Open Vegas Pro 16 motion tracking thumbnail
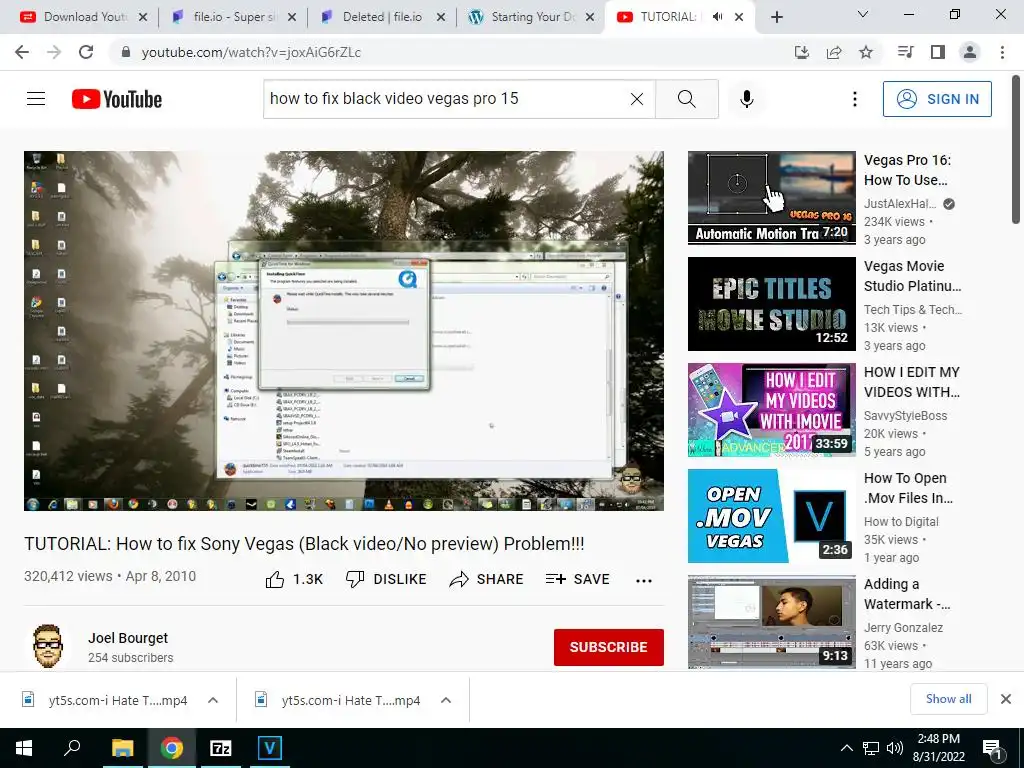Image resolution: width=1024 pixels, height=768 pixels. tap(772, 198)
